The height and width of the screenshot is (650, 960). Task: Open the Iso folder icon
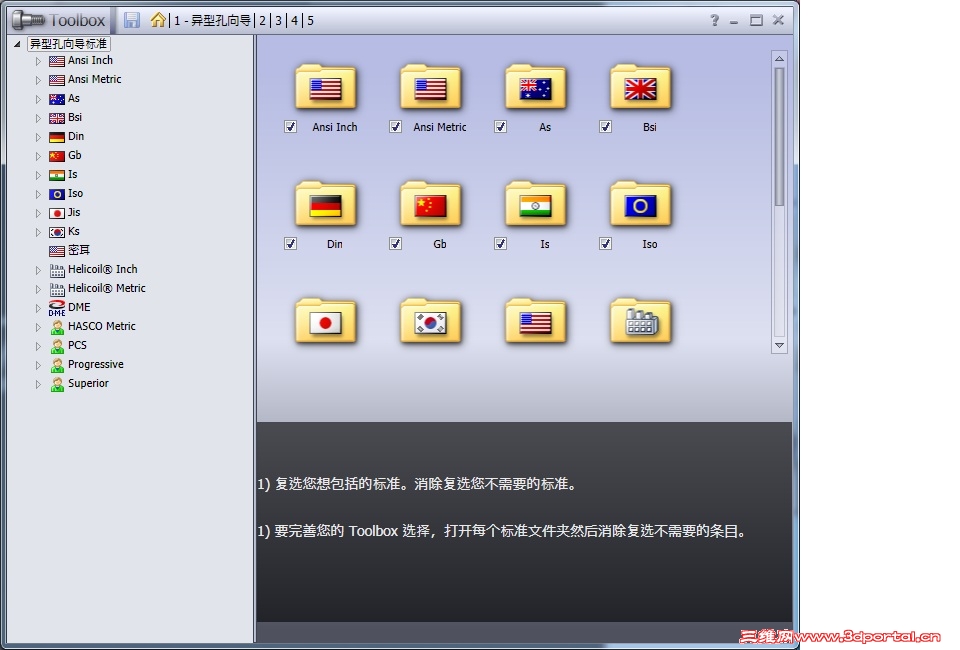pos(640,204)
